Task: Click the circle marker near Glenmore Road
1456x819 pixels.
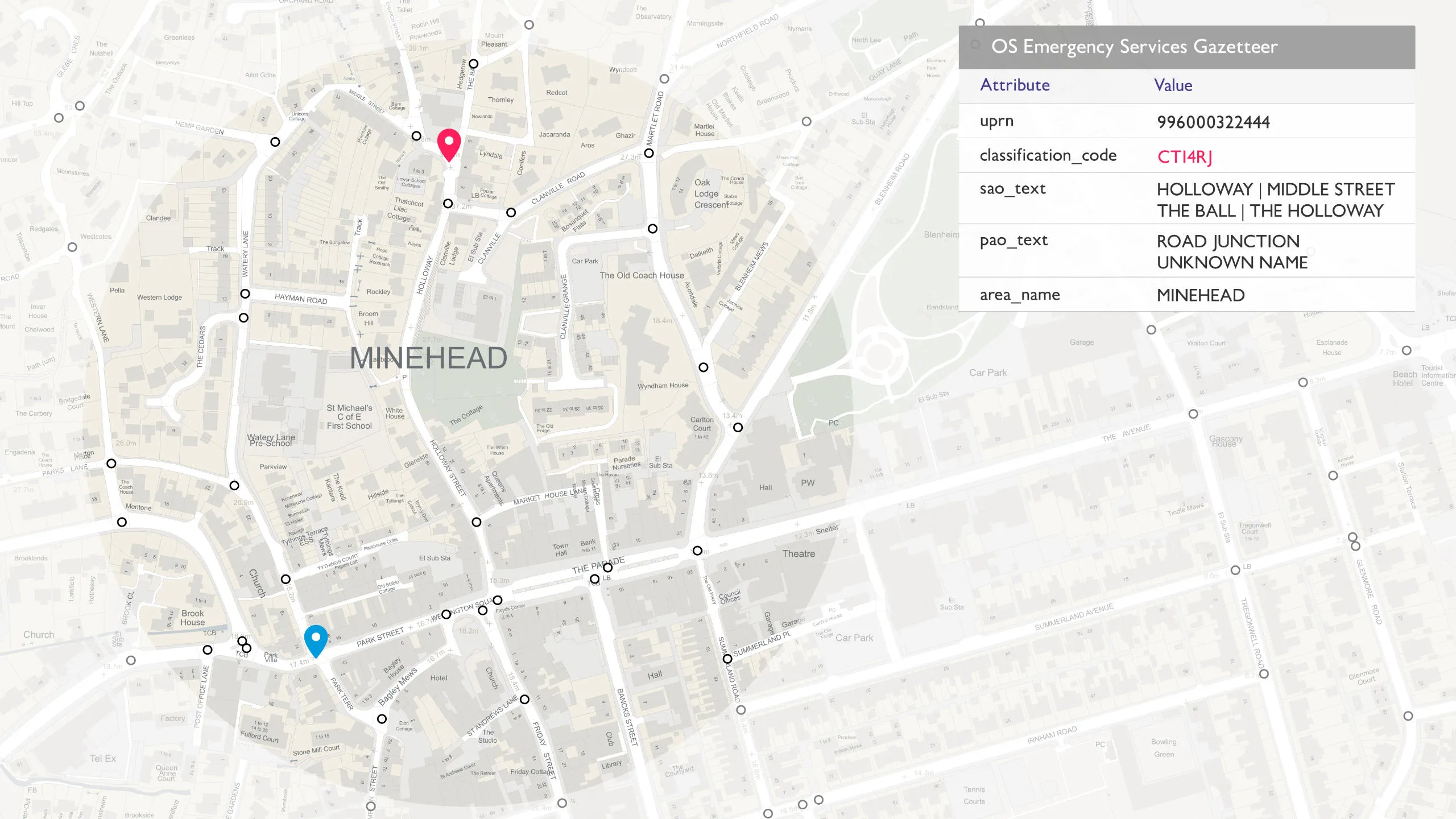Action: coord(1355,547)
